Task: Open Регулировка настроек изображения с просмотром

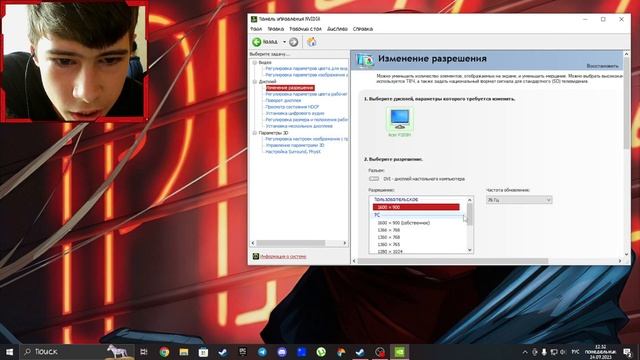Action: 307,139
